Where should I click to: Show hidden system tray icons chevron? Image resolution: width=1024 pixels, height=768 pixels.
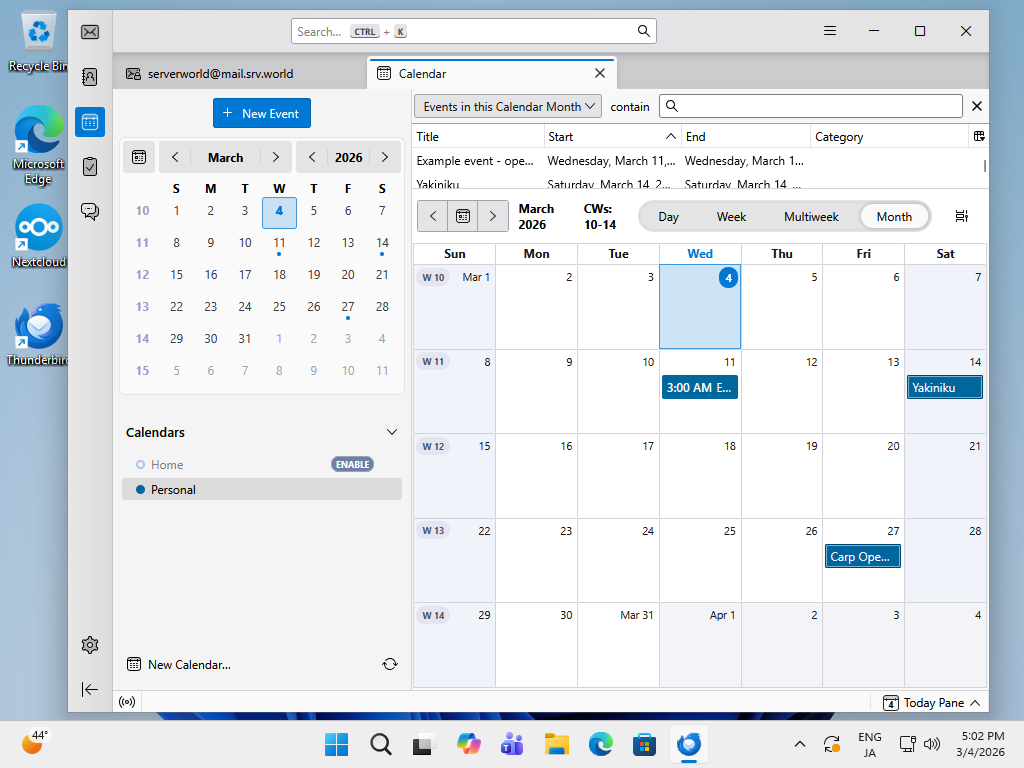pos(799,744)
